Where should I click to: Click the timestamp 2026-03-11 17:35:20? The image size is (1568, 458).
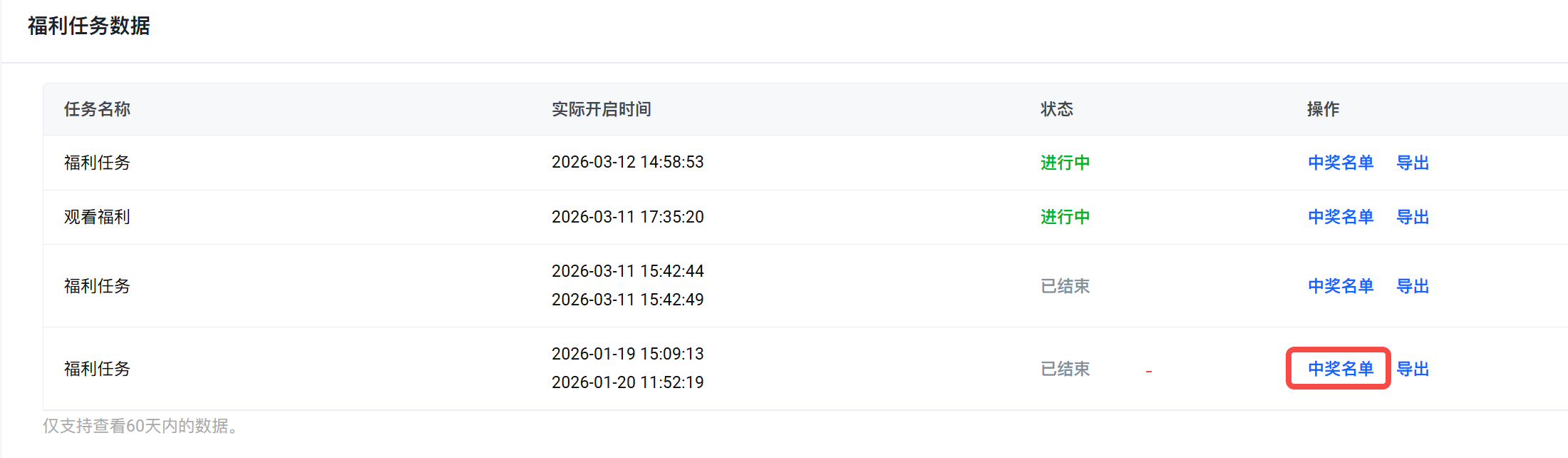pos(627,217)
